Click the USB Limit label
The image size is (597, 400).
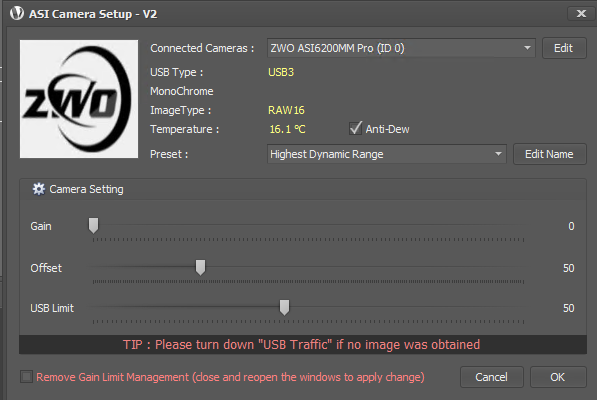tap(52, 308)
